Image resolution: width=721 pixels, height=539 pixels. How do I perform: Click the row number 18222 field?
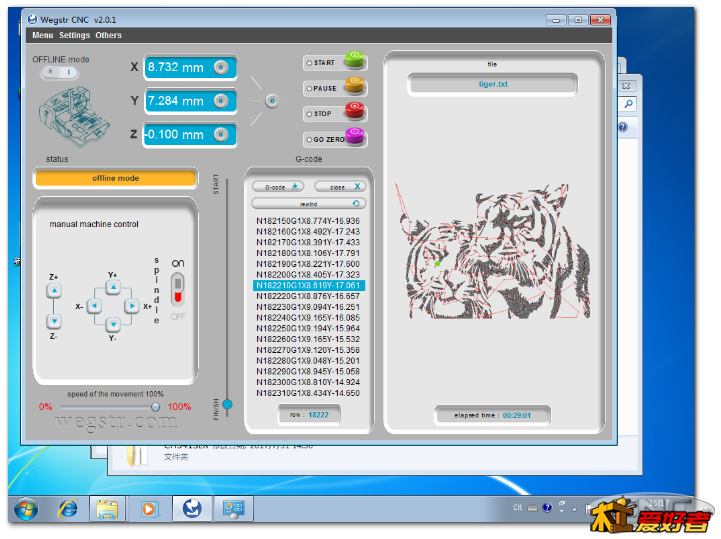309,415
